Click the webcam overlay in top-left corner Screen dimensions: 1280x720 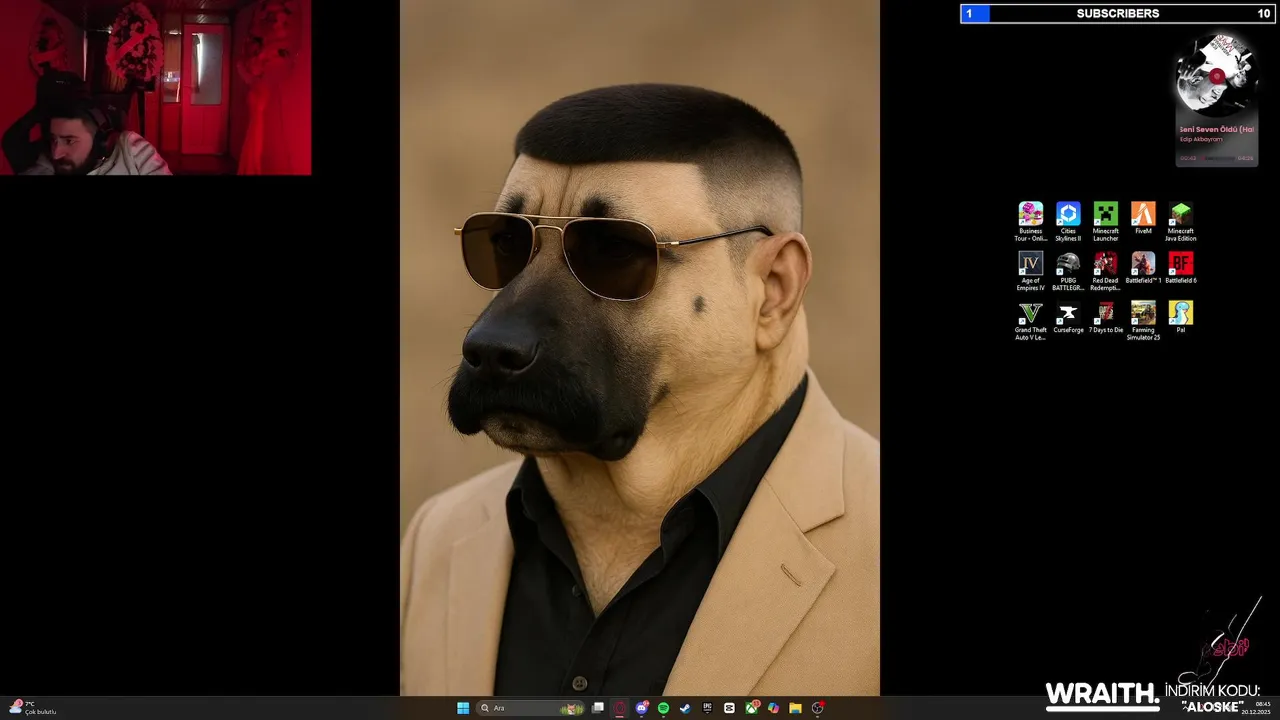point(155,87)
